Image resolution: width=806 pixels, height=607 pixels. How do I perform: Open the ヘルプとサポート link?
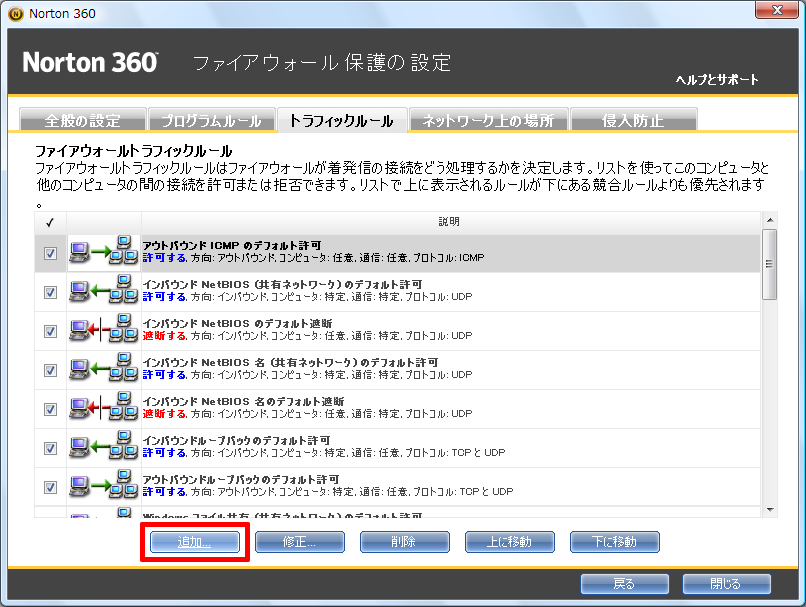pyautogui.click(x=716, y=80)
